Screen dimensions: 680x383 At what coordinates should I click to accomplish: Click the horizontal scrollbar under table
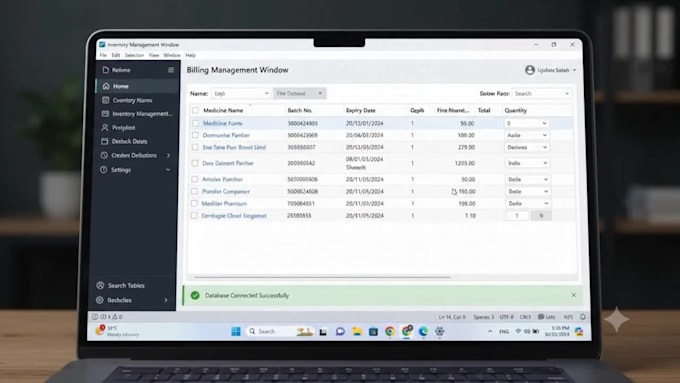tap(322, 277)
